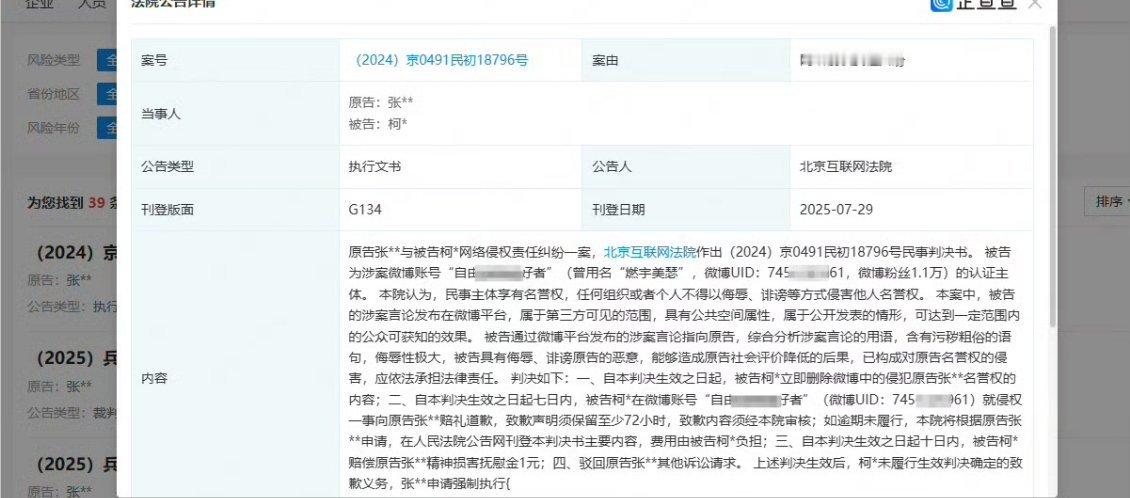Open the 排序 sort dropdown in background page
1130x498 pixels.
pyautogui.click(x=1108, y=202)
